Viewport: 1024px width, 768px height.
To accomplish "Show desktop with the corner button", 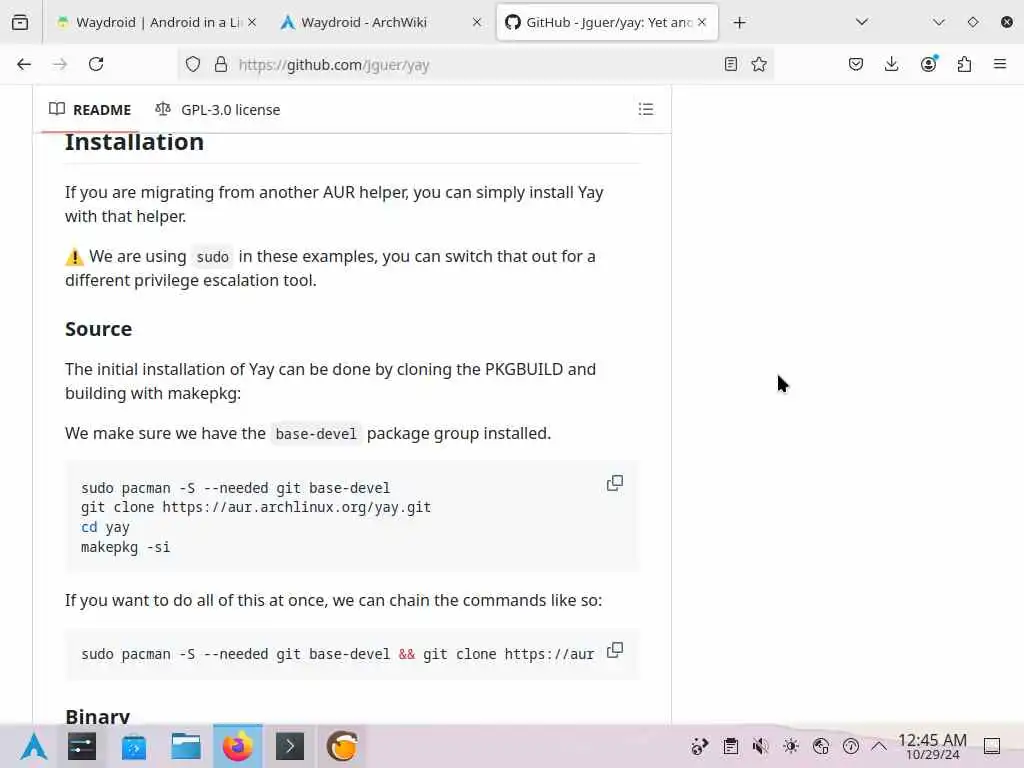I will pos(992,746).
